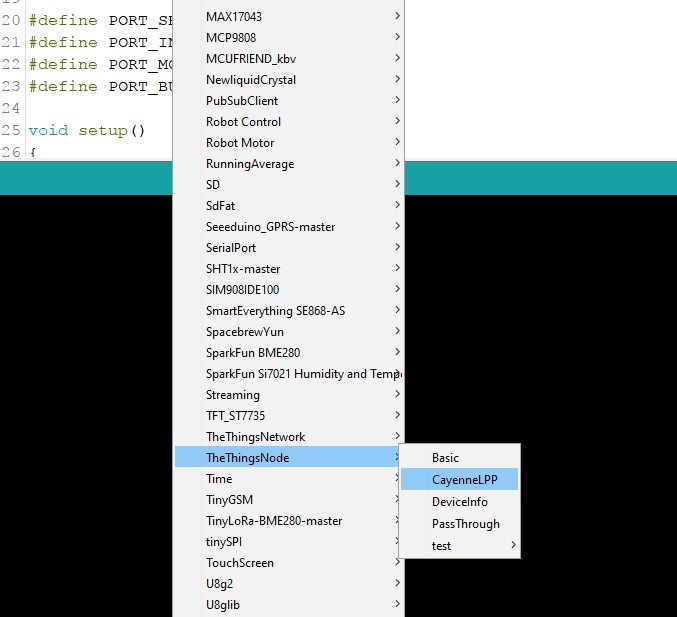
Task: Click highlighted TheThingsNode entry
Action: pos(287,457)
